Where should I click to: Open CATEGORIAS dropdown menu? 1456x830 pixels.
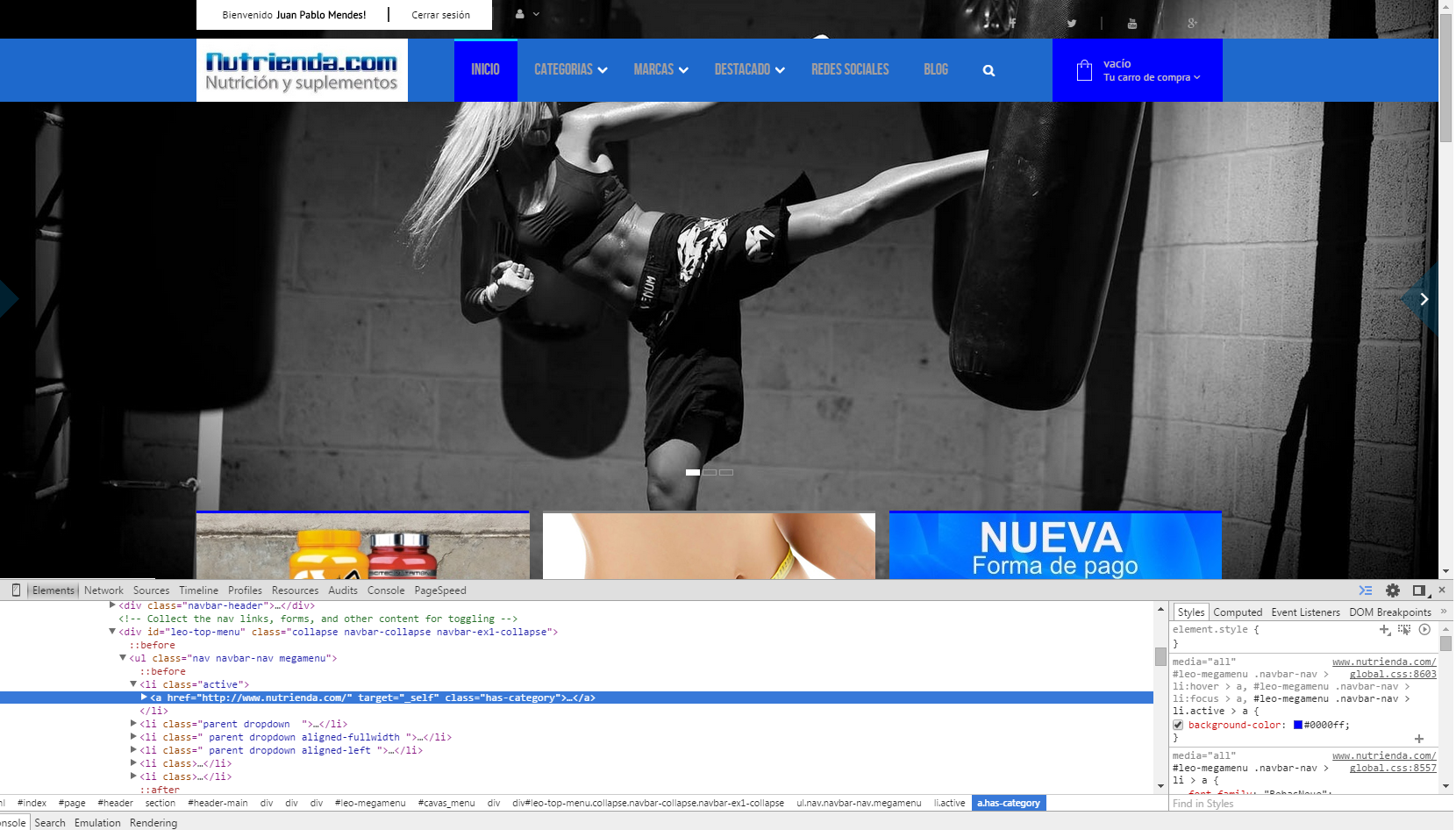click(x=571, y=69)
